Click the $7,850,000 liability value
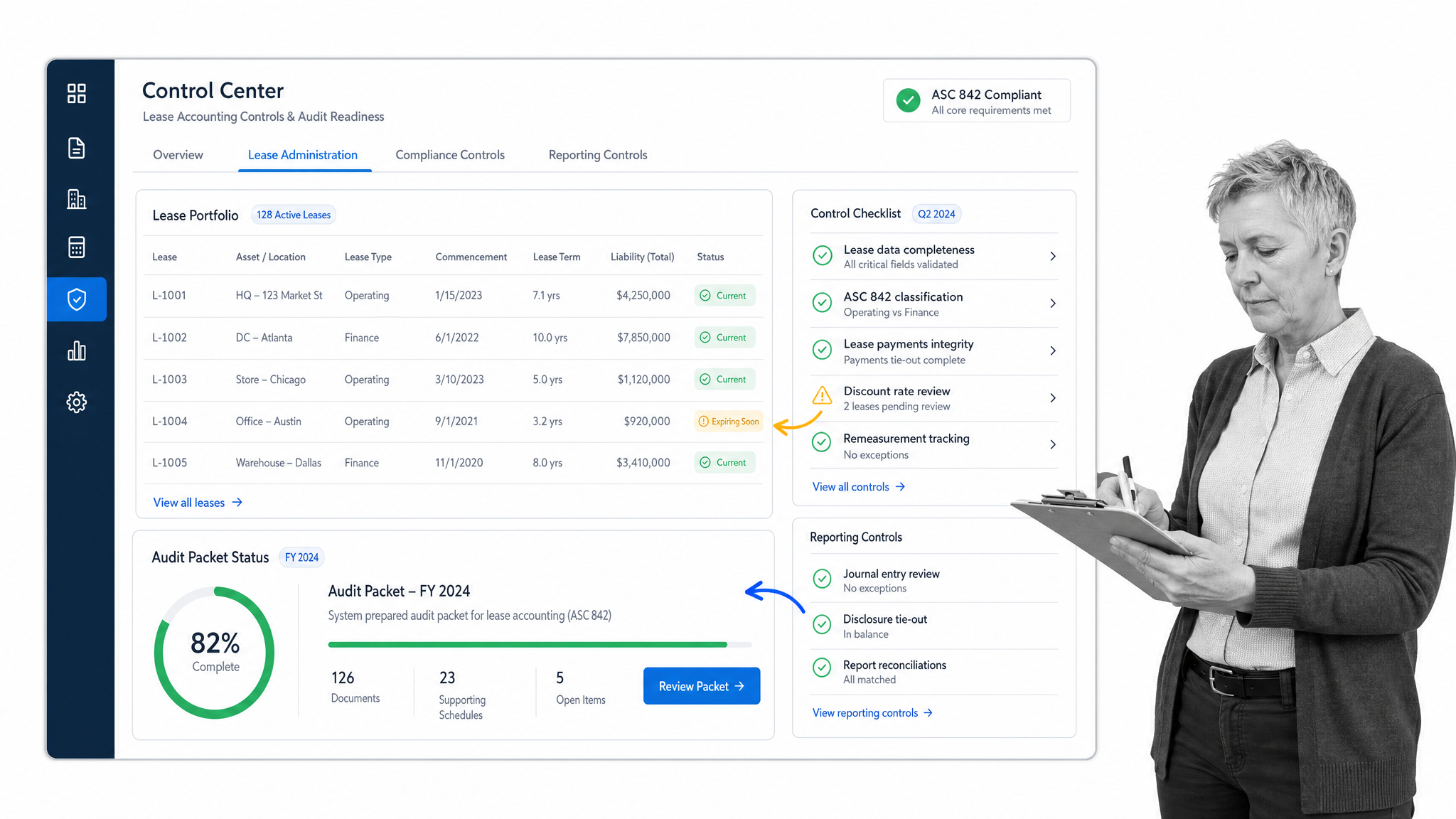Viewport: 1456px width, 819px height. [x=643, y=338]
